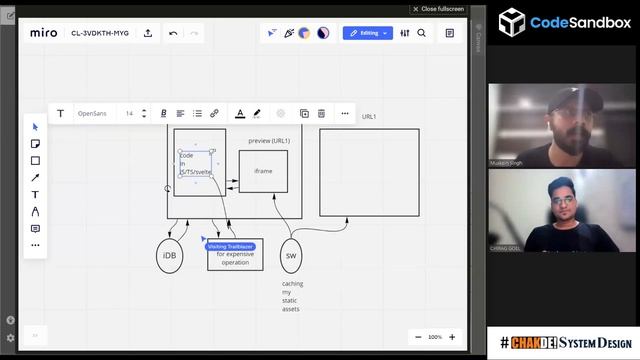
Task: Select the comment tool
Action: [35, 229]
